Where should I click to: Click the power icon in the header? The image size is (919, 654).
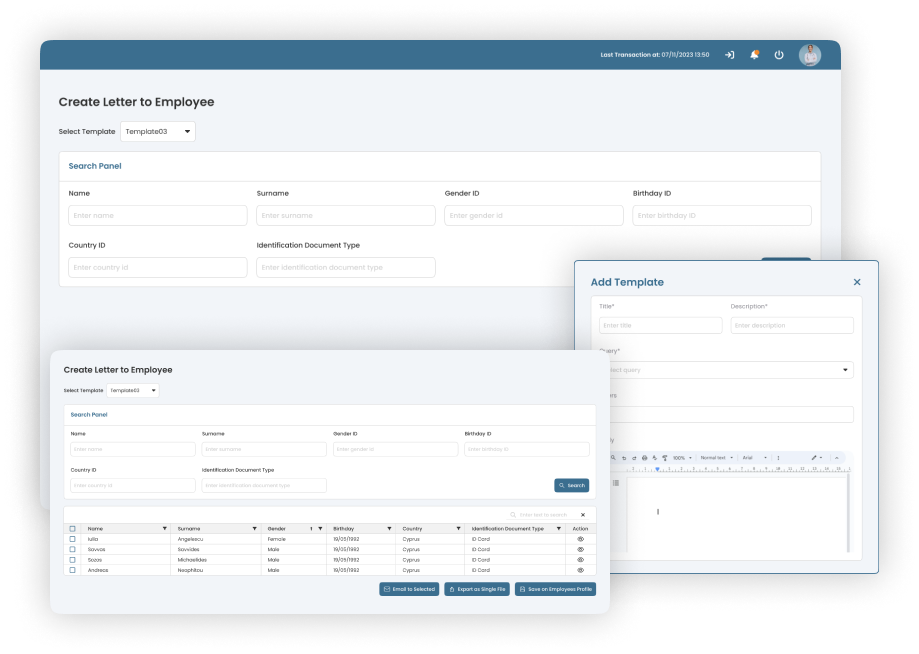(779, 55)
